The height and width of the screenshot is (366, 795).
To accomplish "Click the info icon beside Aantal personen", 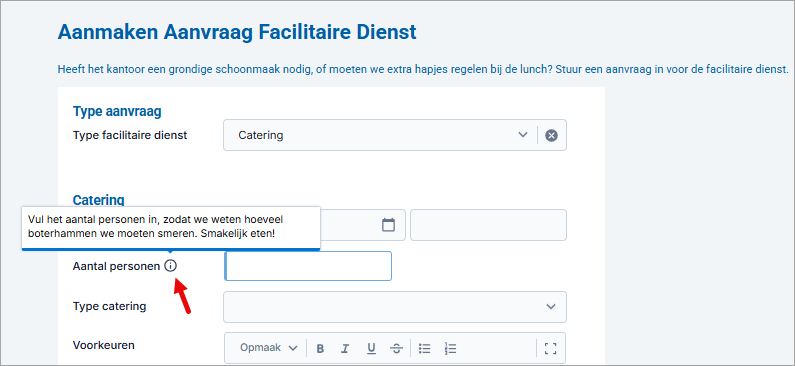I will coord(171,266).
